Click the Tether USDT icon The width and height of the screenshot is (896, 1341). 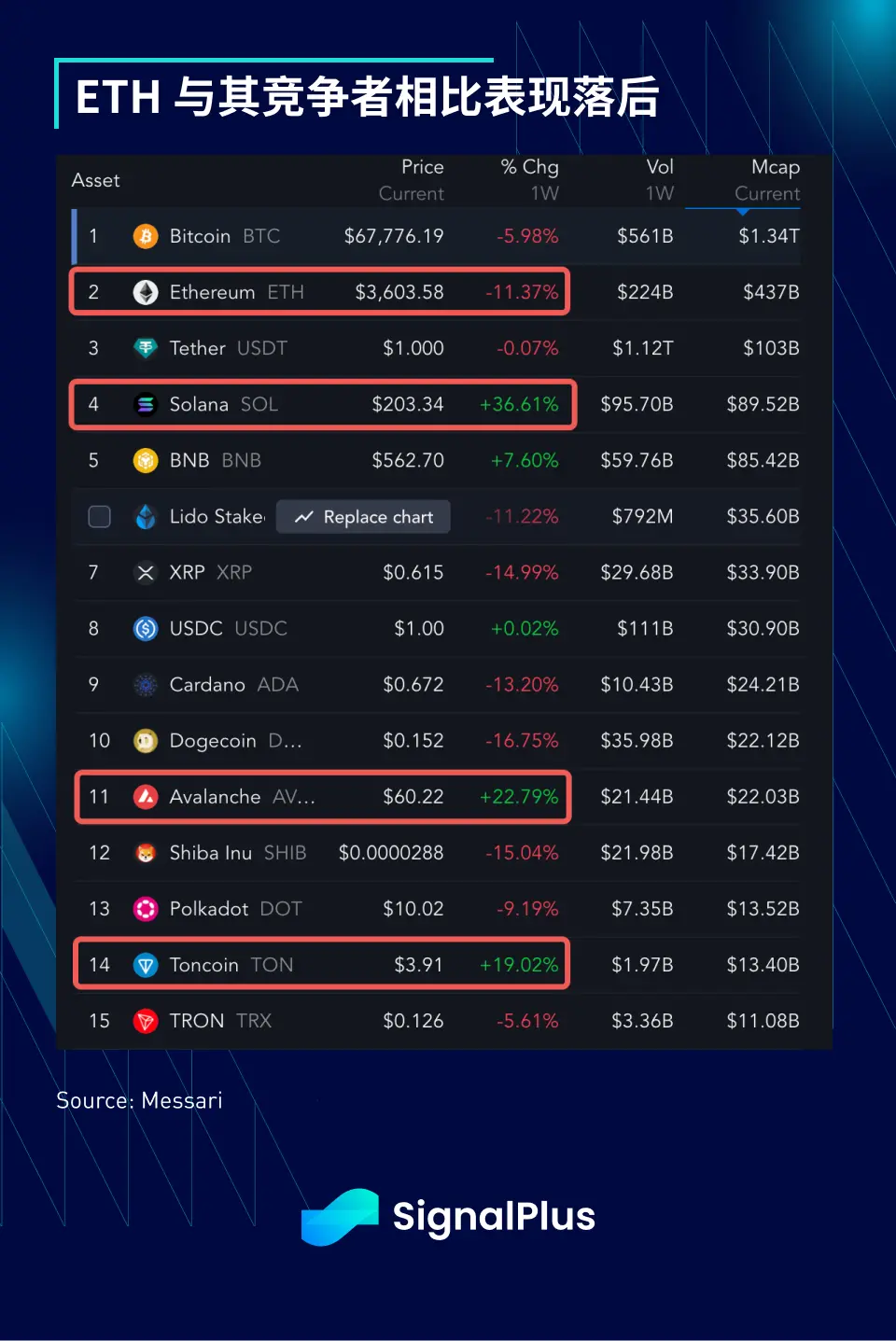pos(146,348)
